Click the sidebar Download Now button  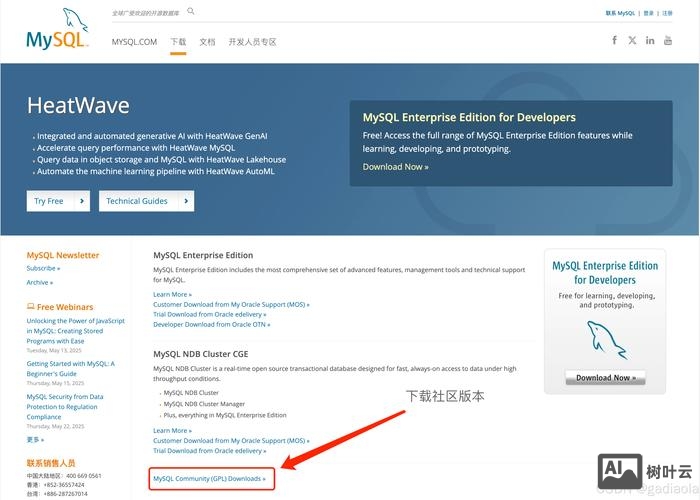pos(605,378)
